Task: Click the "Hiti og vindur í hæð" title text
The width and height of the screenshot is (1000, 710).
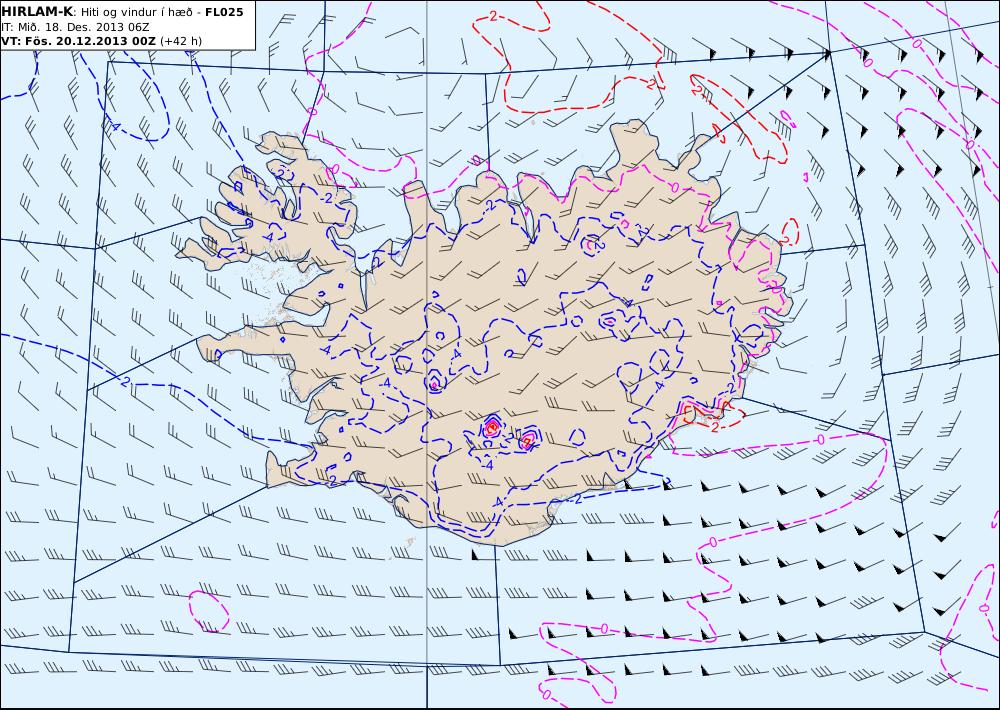Action: [136, 13]
